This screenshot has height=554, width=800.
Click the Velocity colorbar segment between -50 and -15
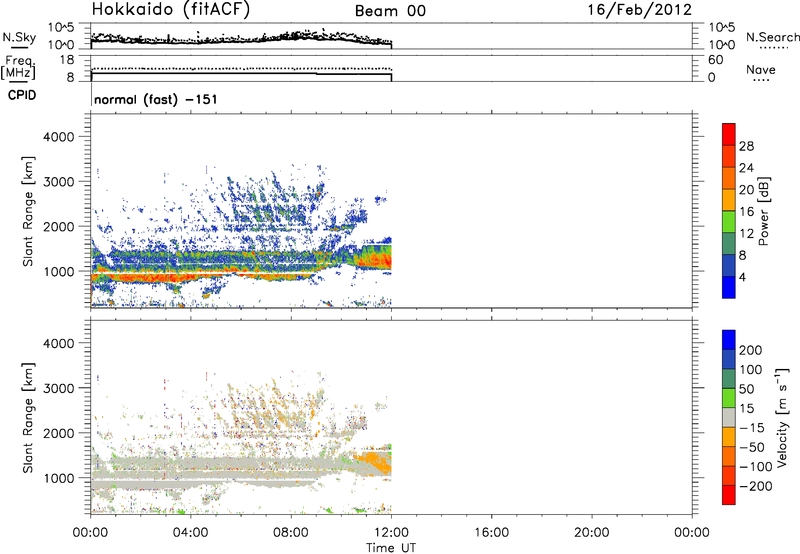[729, 437]
